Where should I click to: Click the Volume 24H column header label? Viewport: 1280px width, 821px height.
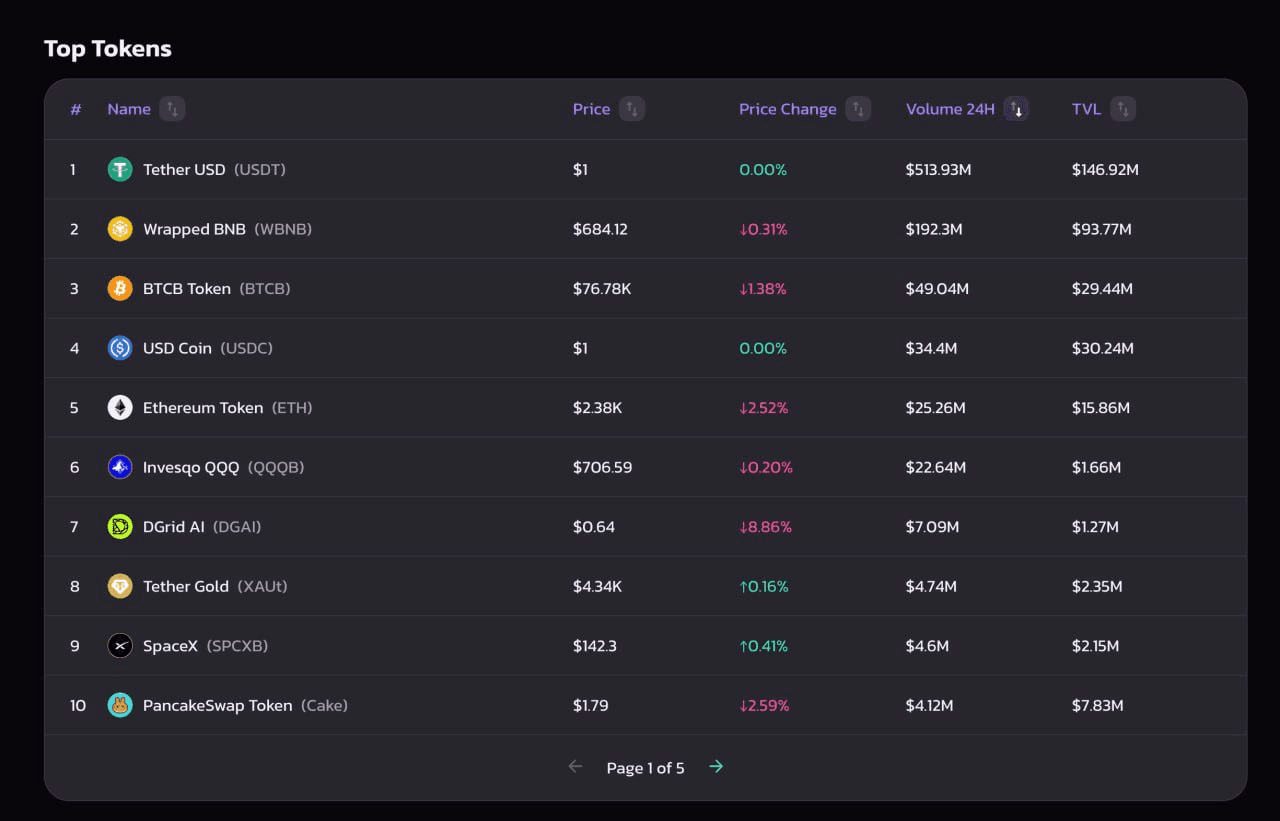pos(950,109)
